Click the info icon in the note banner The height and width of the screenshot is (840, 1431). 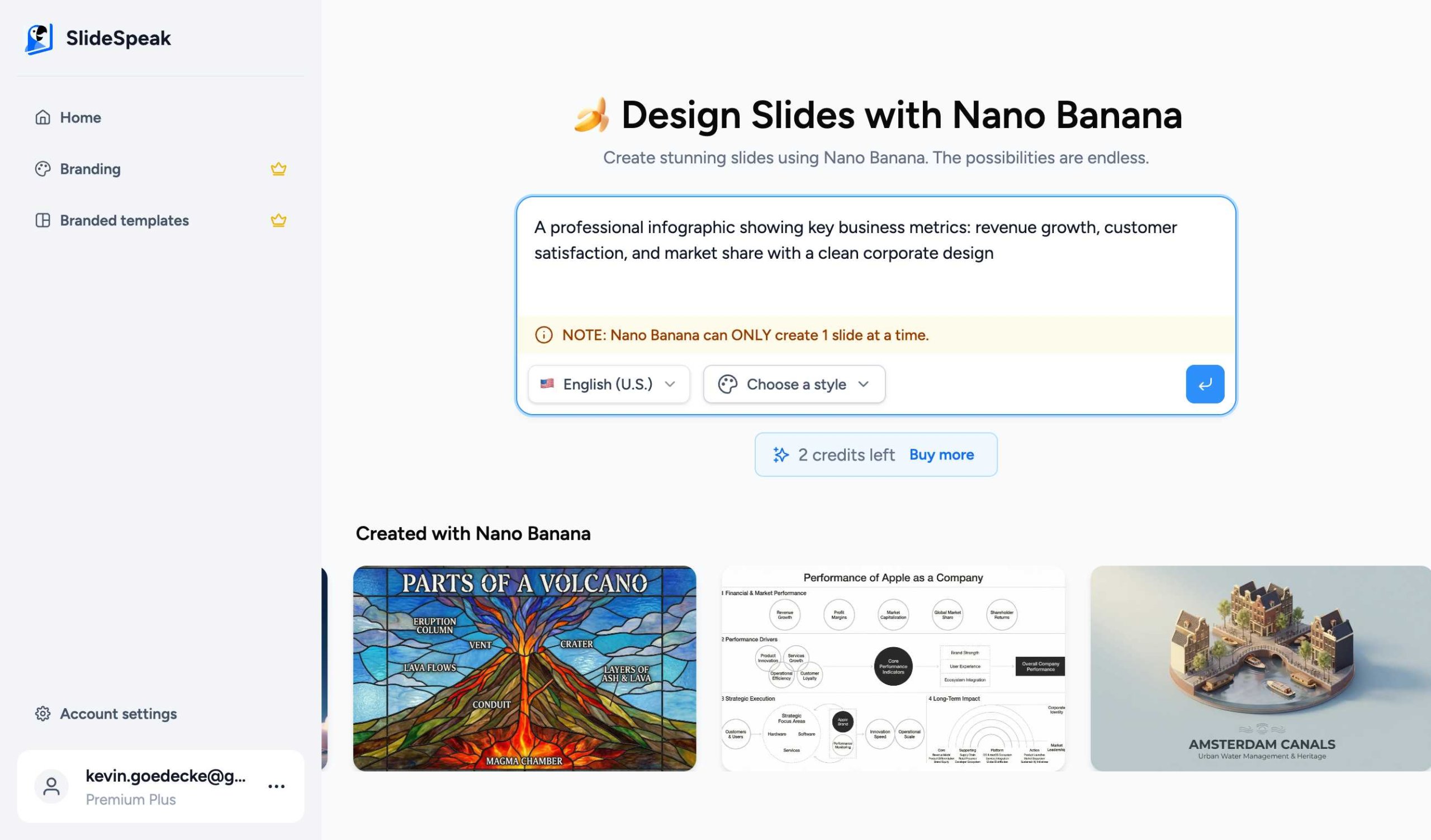coord(543,335)
